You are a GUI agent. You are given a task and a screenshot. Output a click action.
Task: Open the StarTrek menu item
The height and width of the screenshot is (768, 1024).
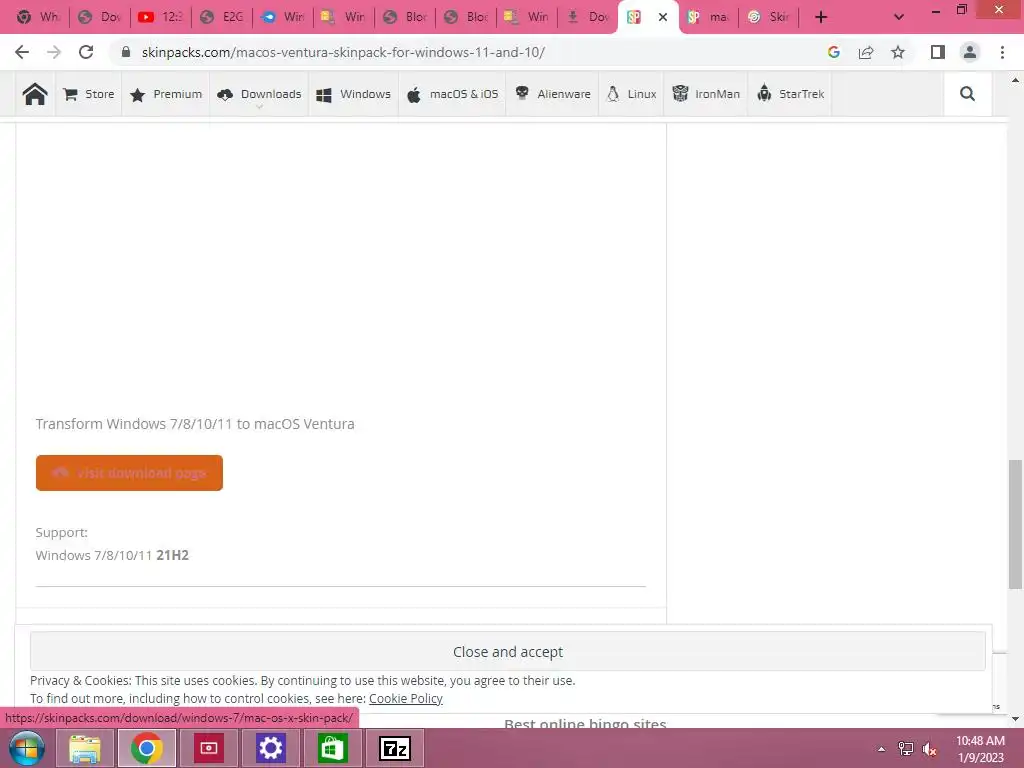click(x=790, y=94)
